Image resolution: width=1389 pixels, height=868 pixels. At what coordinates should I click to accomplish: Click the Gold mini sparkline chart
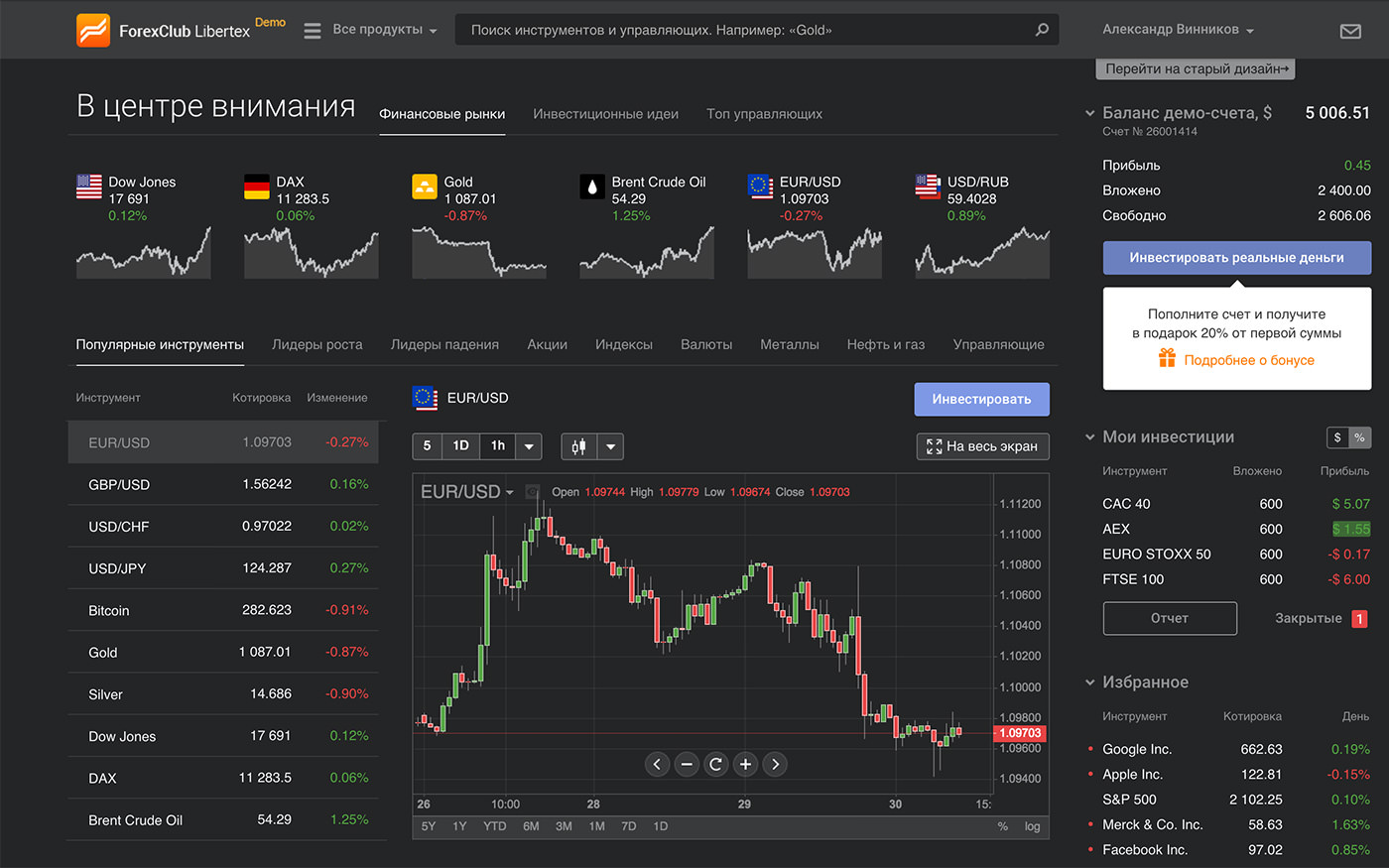(x=479, y=252)
